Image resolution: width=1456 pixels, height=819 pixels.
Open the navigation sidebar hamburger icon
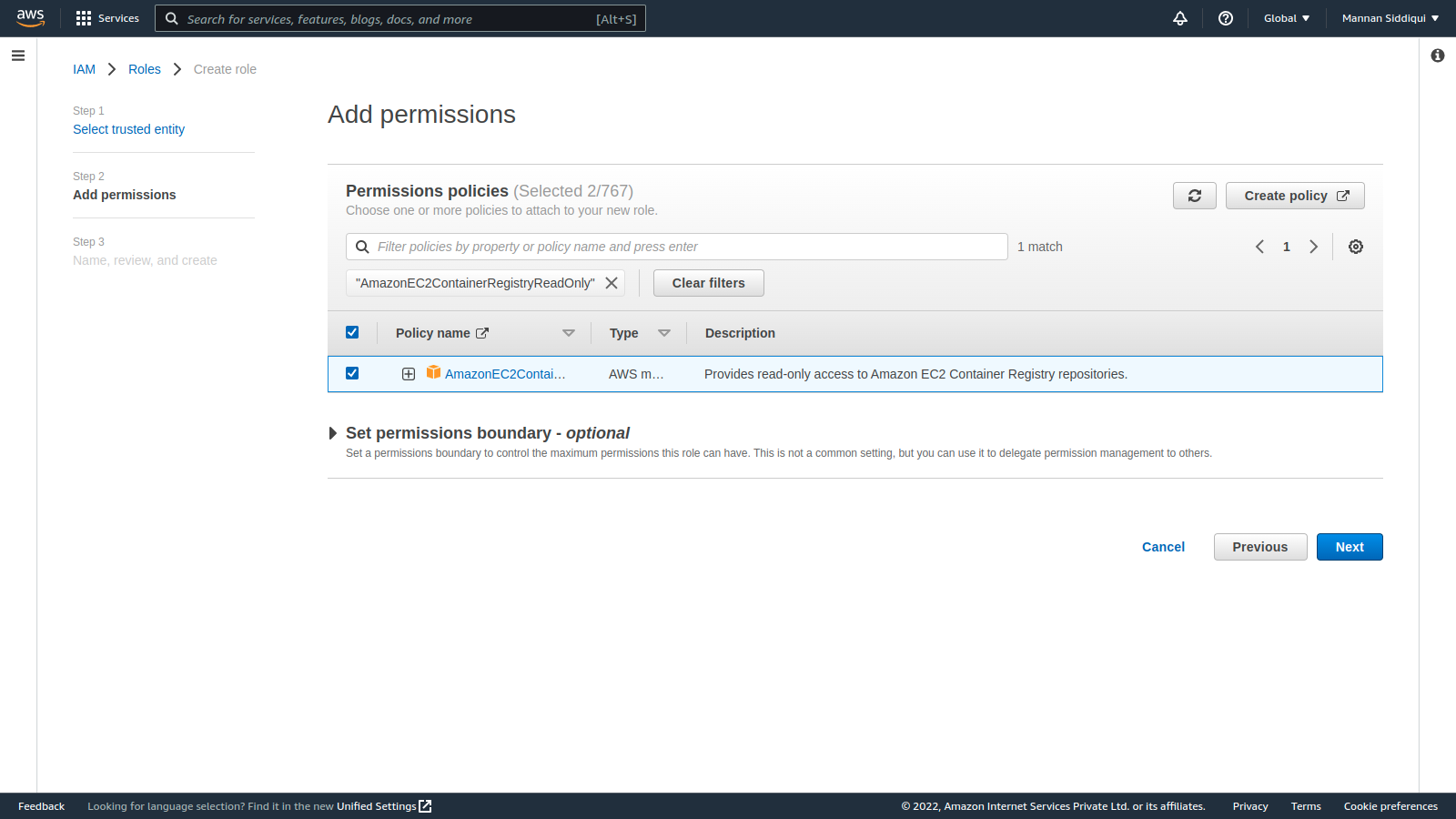[18, 56]
